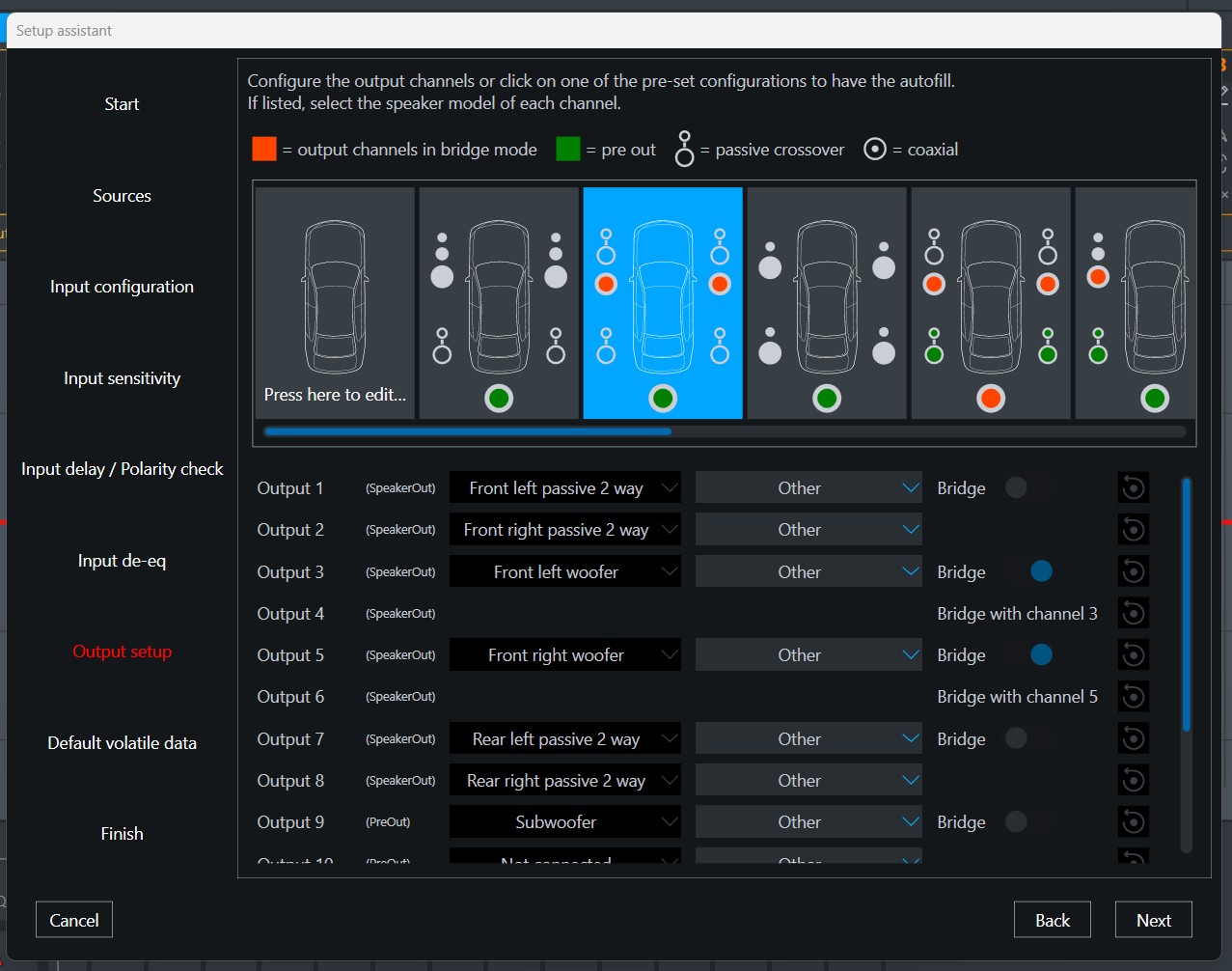Change the Front right woofer selection dropdown
1232x971 pixels.
pos(565,655)
